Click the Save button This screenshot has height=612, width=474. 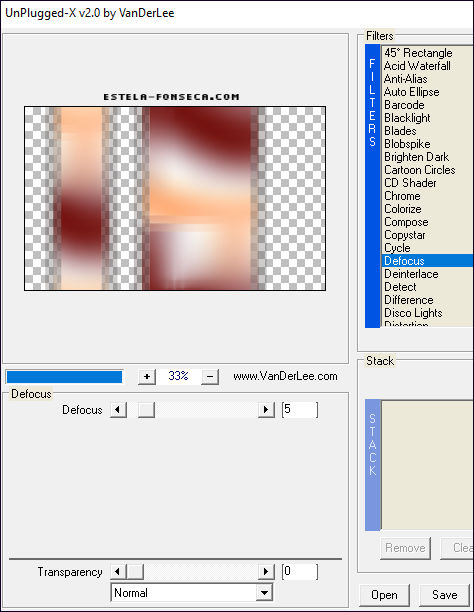point(444,595)
